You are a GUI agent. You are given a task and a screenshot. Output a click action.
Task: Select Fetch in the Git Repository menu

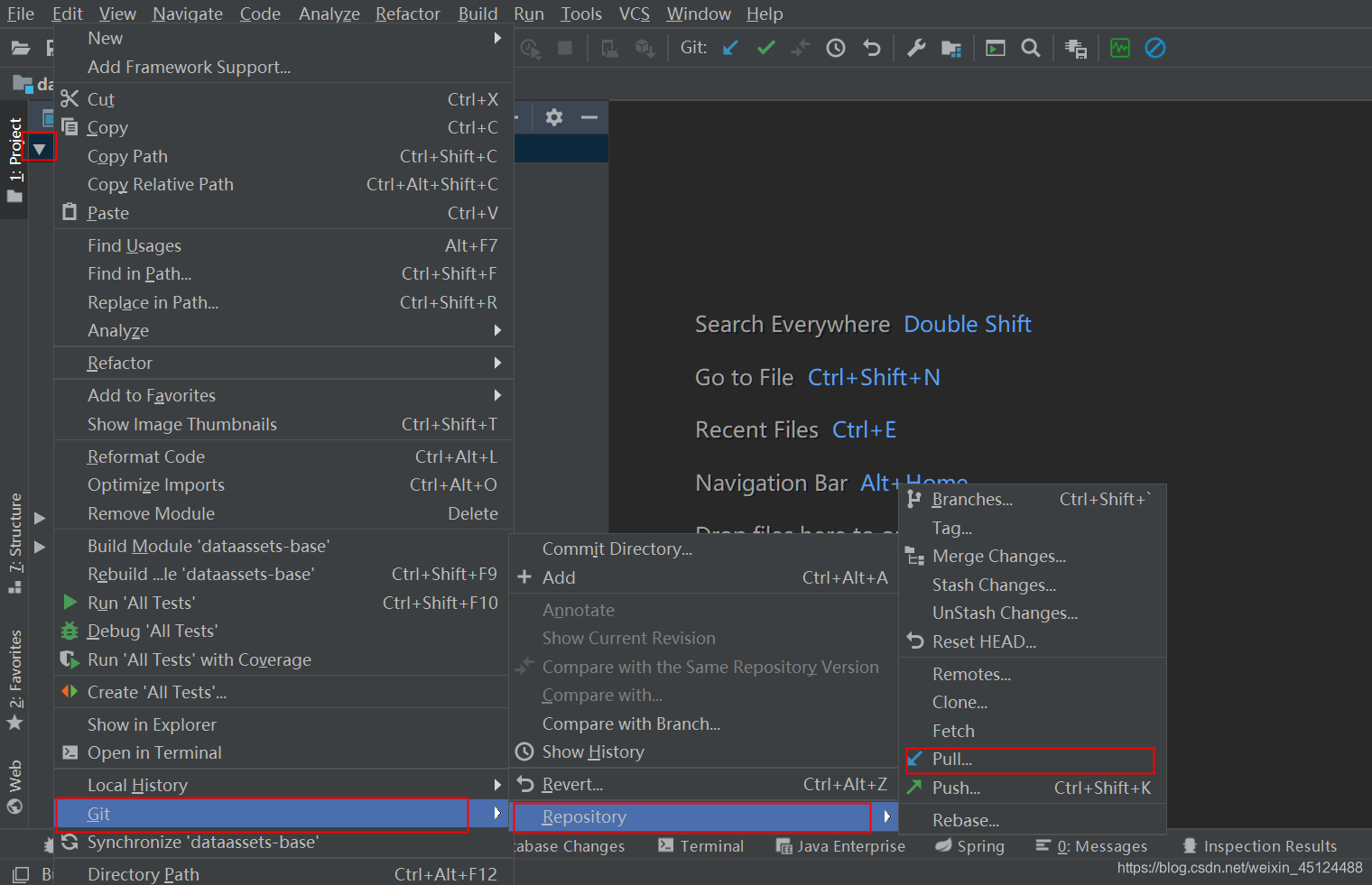pos(1032,731)
